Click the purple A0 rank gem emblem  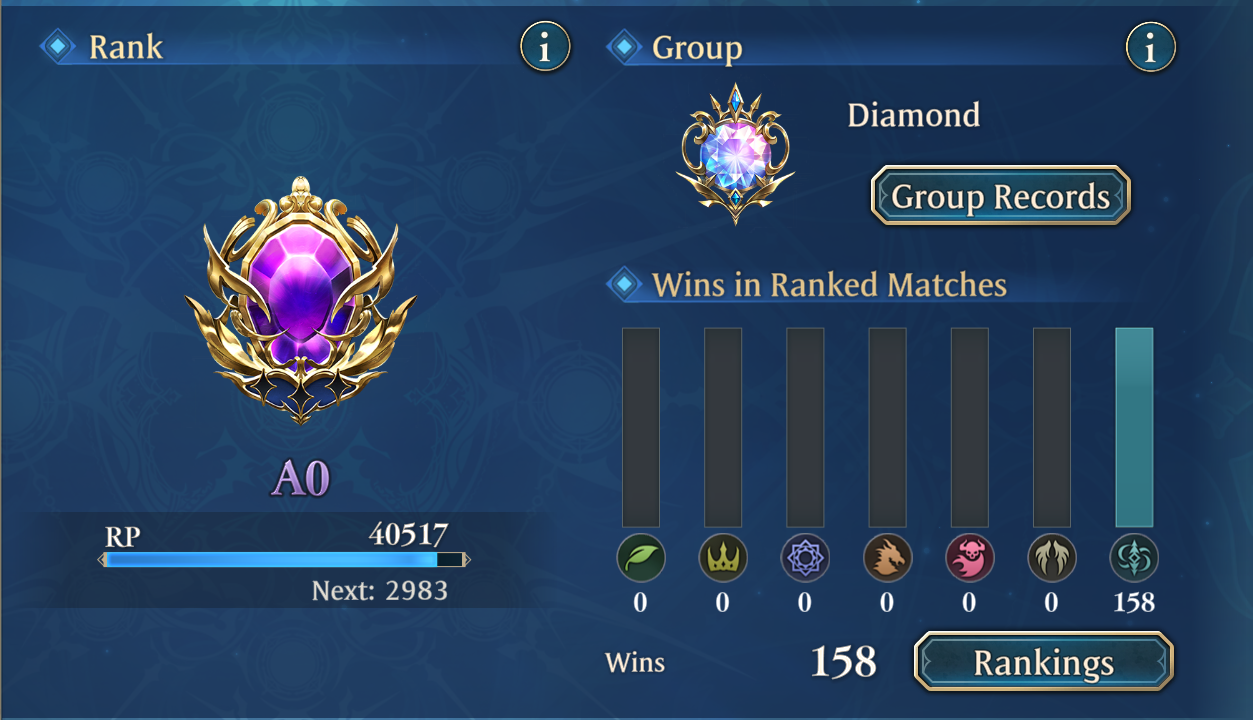(x=300, y=299)
